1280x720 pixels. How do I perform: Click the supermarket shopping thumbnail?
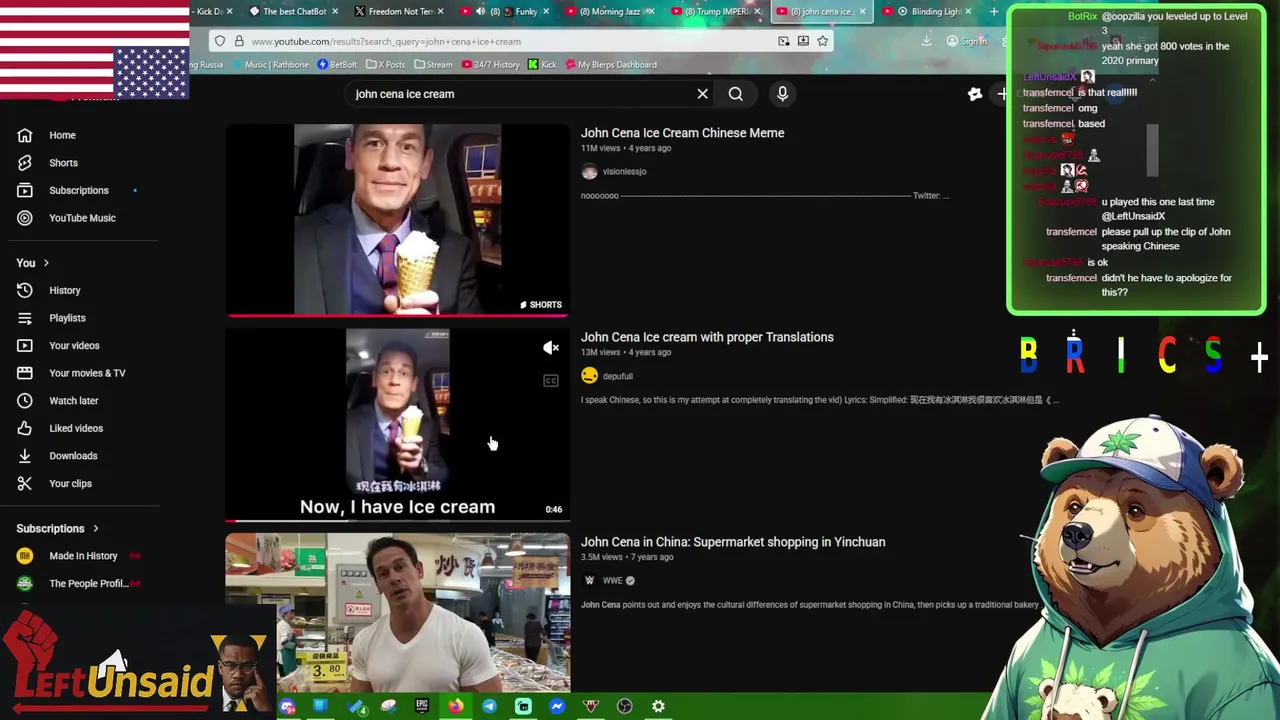(397, 612)
